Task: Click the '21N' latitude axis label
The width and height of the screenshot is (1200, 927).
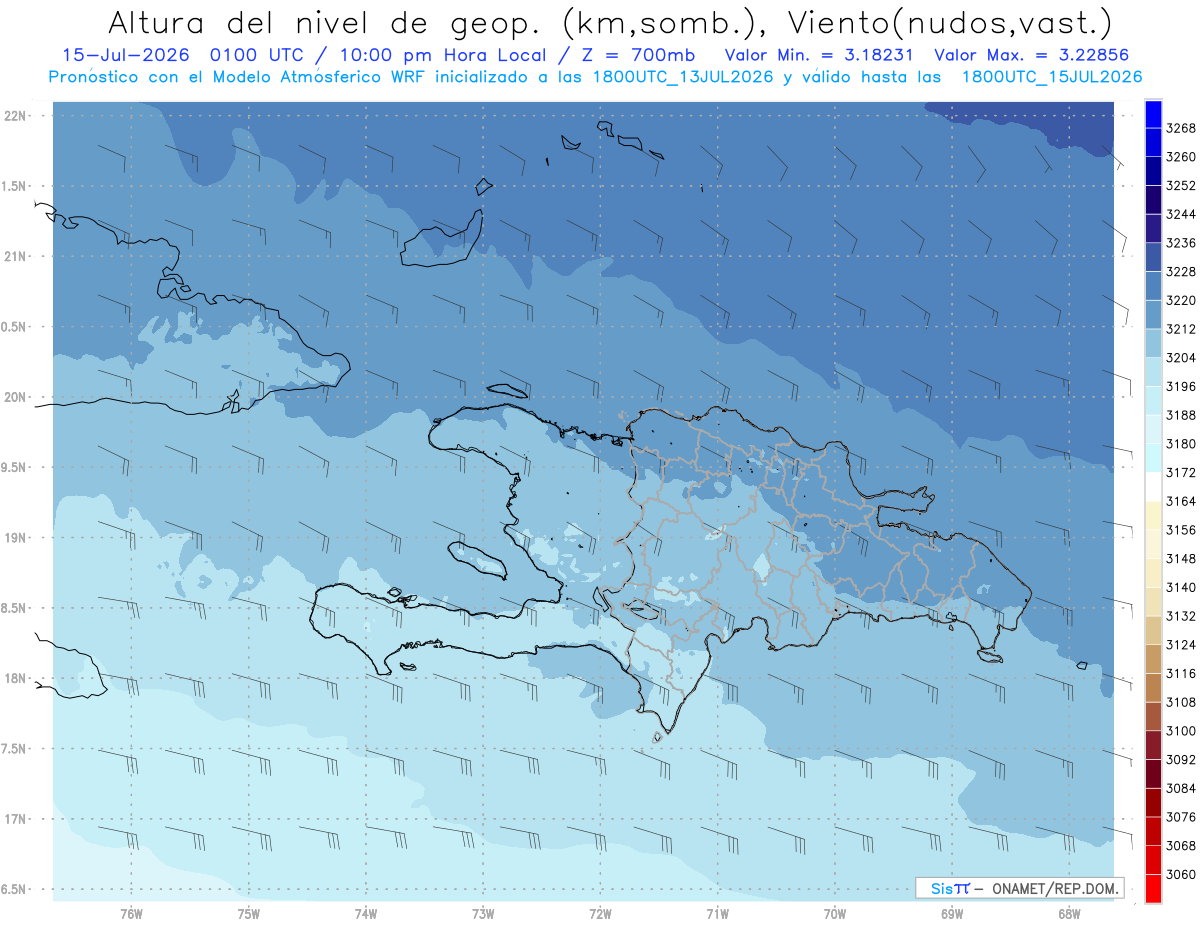Action: click(17, 257)
